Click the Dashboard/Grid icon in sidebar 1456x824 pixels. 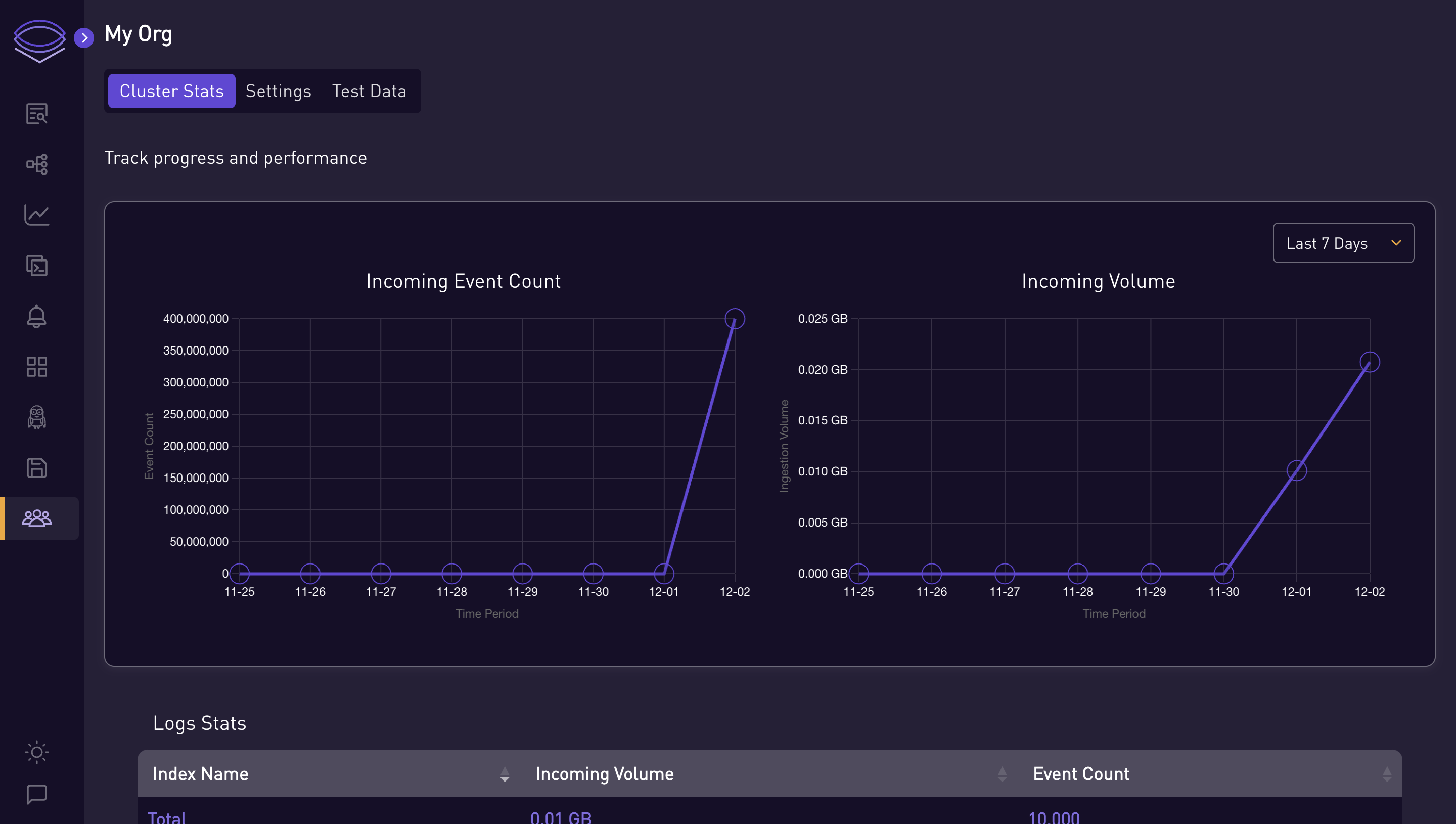click(36, 365)
